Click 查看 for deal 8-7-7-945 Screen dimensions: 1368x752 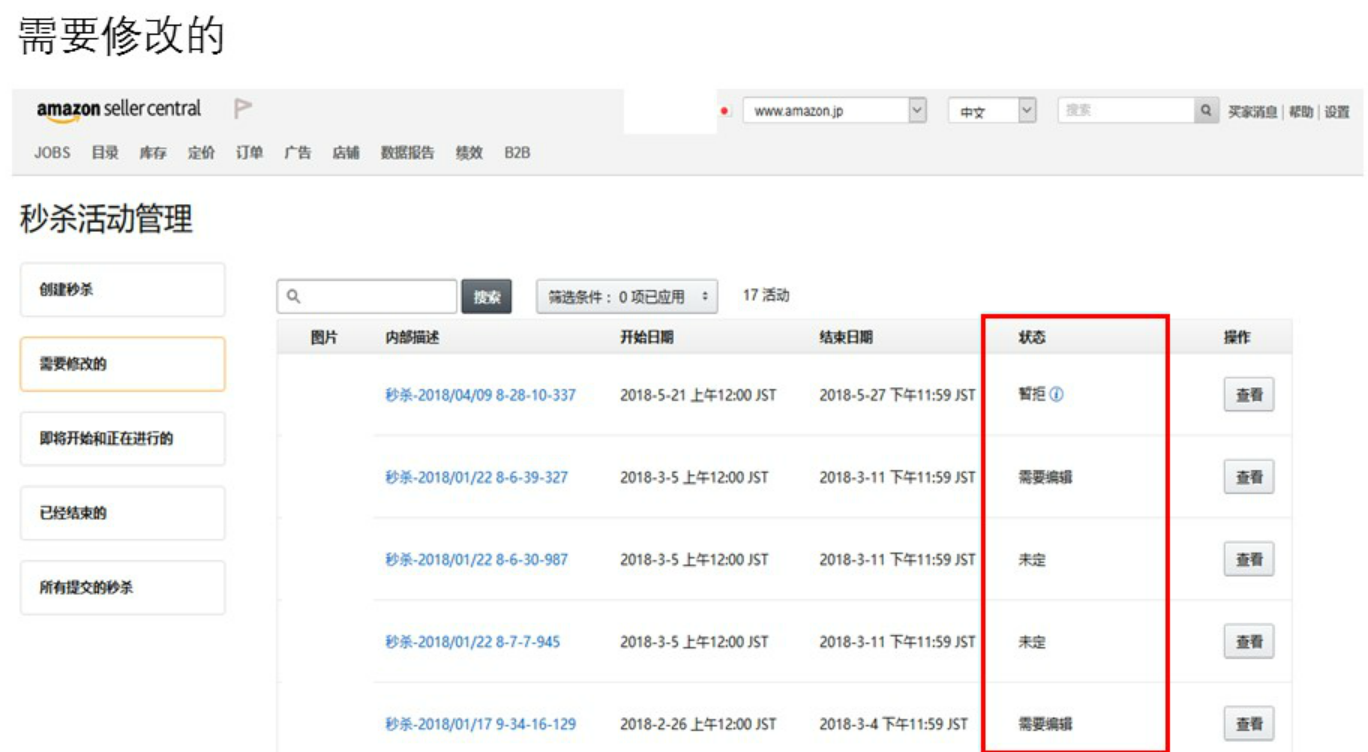(x=1249, y=641)
